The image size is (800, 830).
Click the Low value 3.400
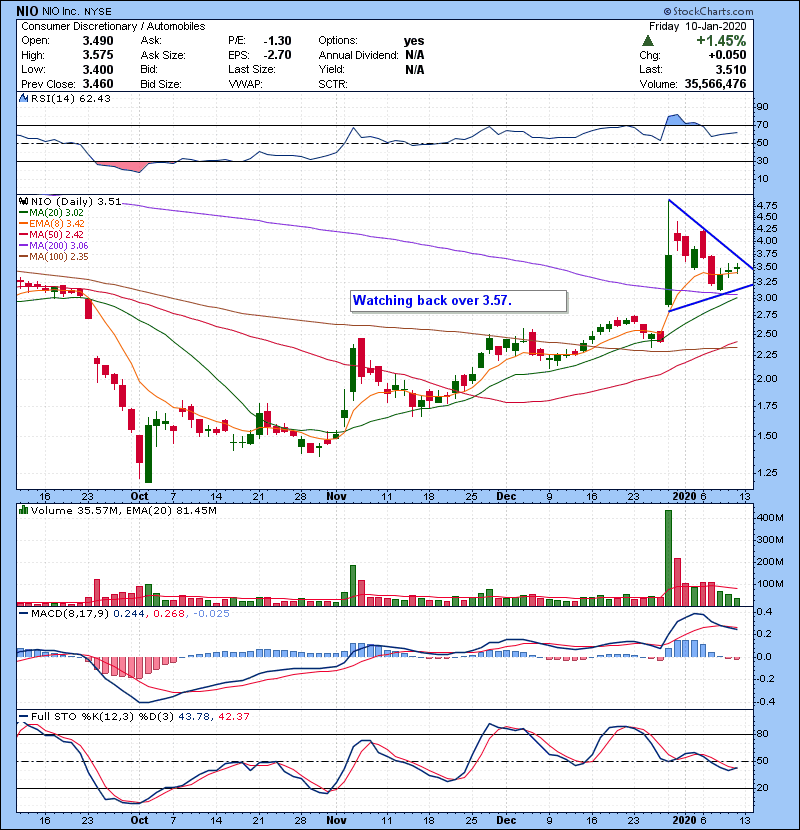point(98,70)
